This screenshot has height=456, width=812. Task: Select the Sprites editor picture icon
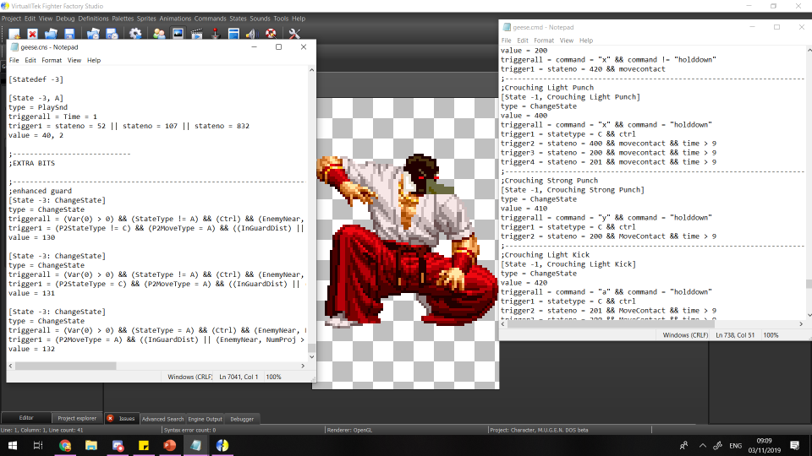(178, 34)
